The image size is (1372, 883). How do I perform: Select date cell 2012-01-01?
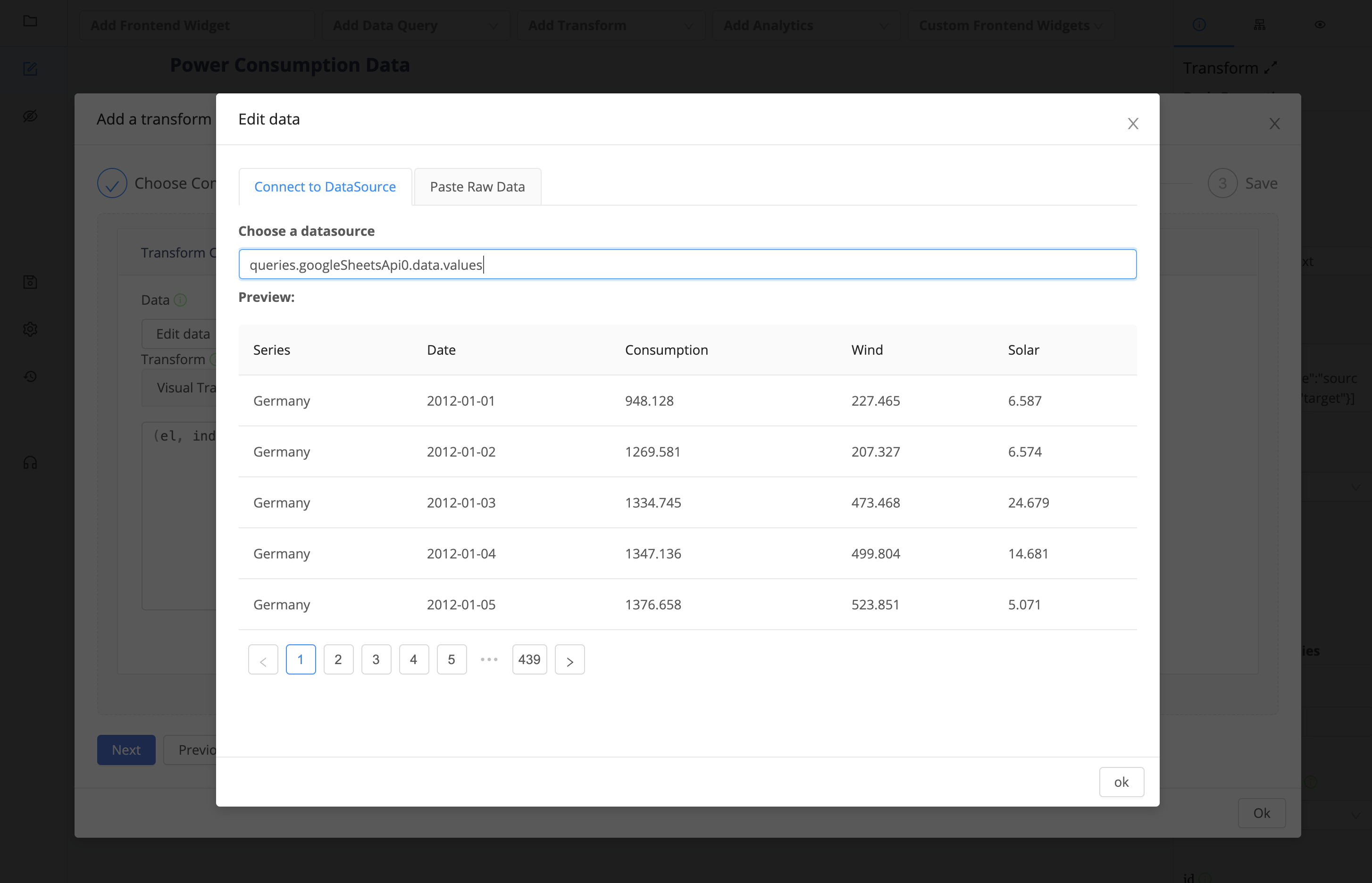(x=461, y=401)
